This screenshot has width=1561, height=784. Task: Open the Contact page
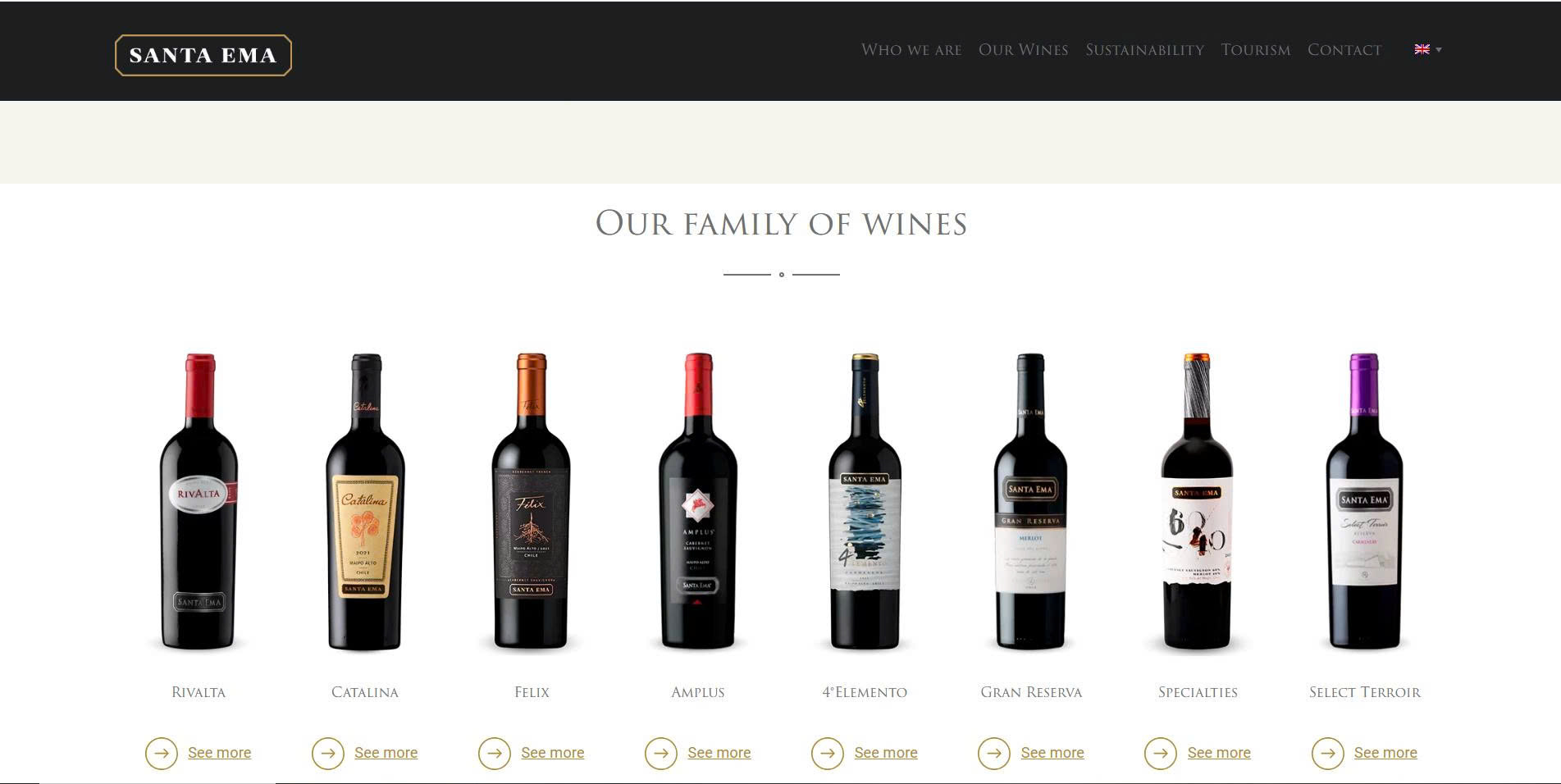point(1344,50)
